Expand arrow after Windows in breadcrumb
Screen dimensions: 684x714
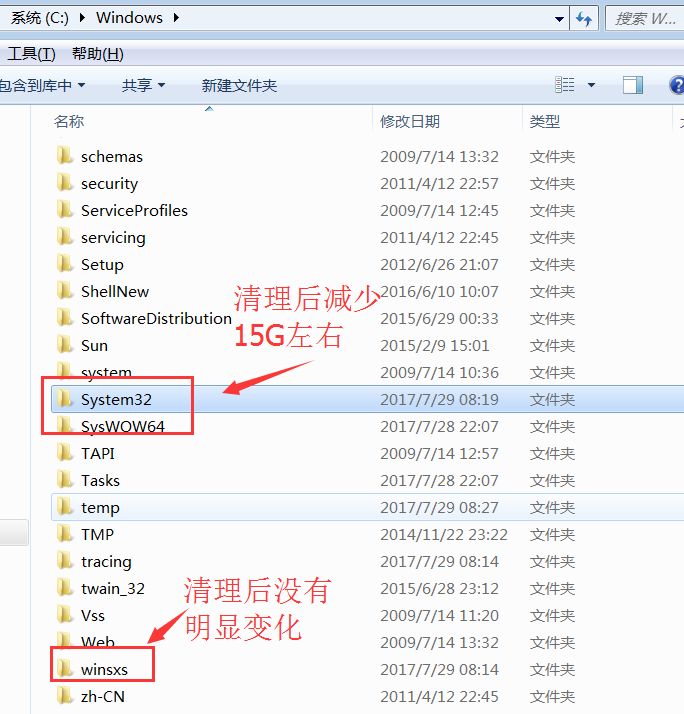click(x=176, y=18)
